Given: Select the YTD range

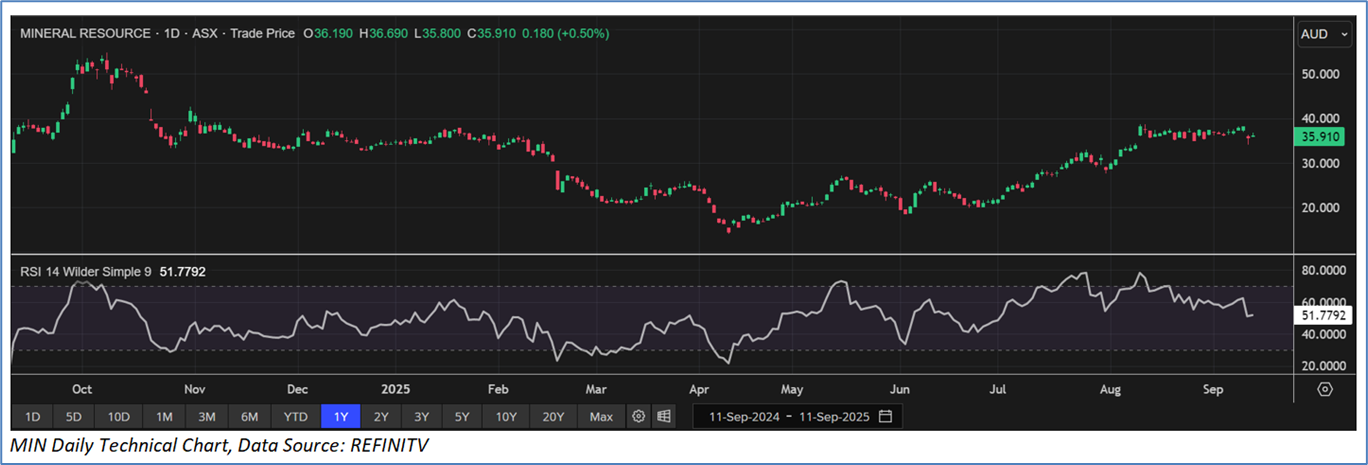Looking at the screenshot, I should click(295, 416).
